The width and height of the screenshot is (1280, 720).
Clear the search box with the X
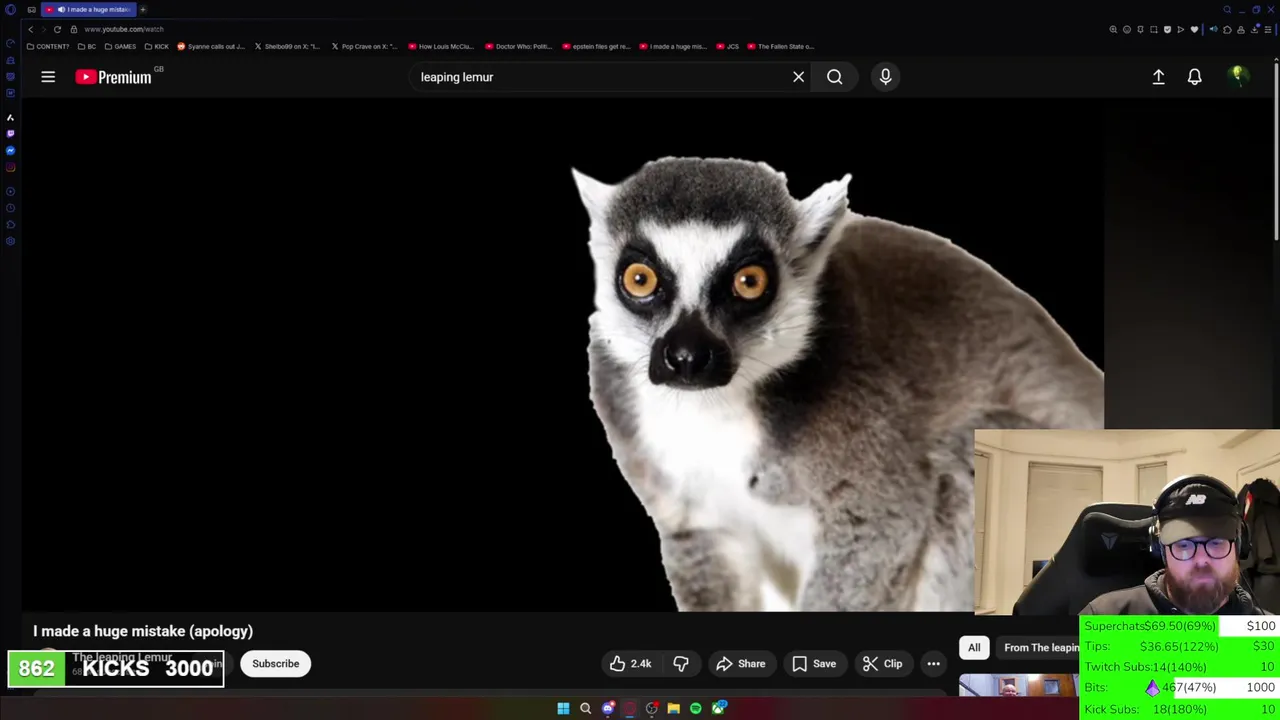(798, 77)
